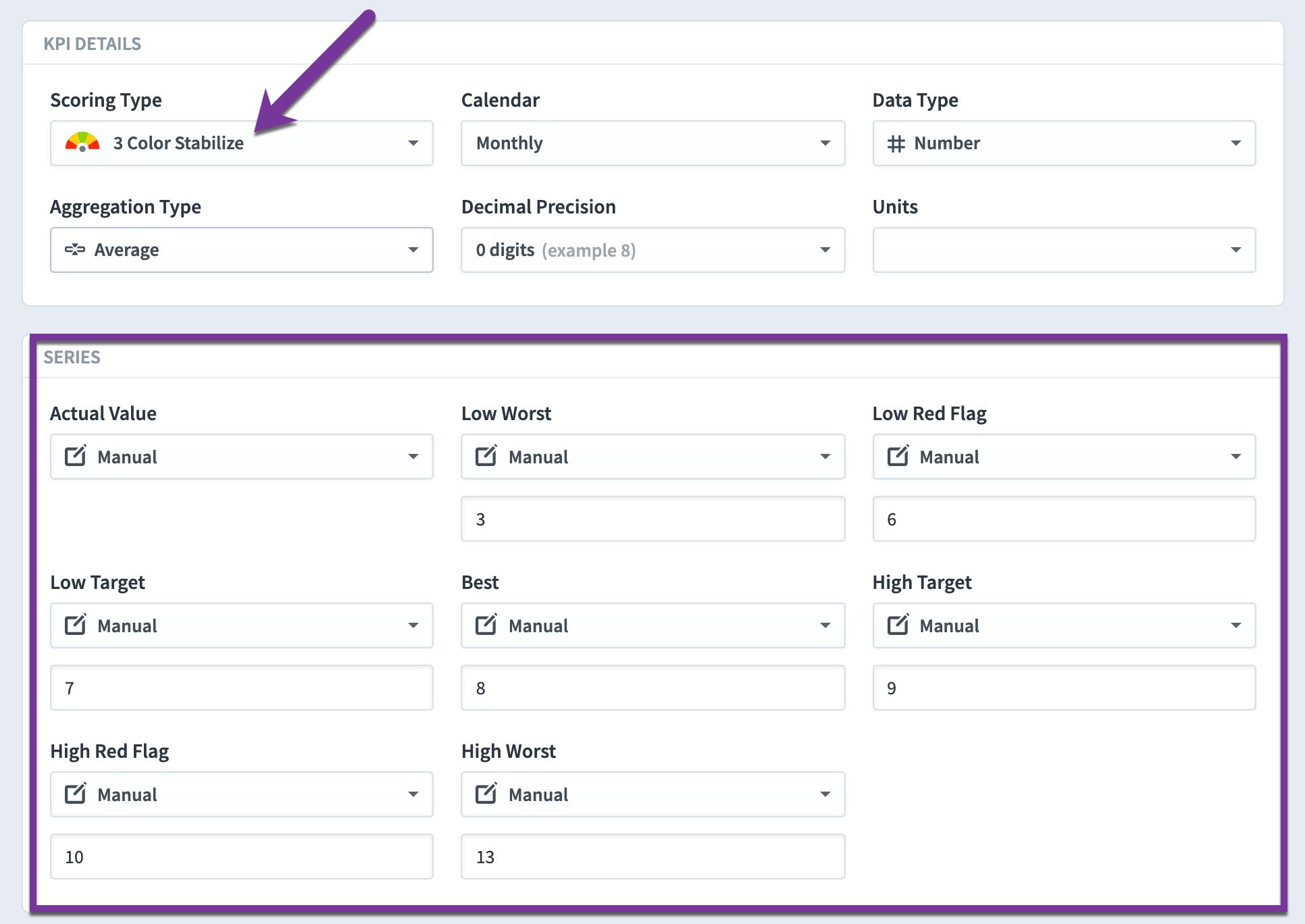Click the Manual edit icon under High Red Flag
This screenshot has width=1305, height=924.
(x=76, y=794)
